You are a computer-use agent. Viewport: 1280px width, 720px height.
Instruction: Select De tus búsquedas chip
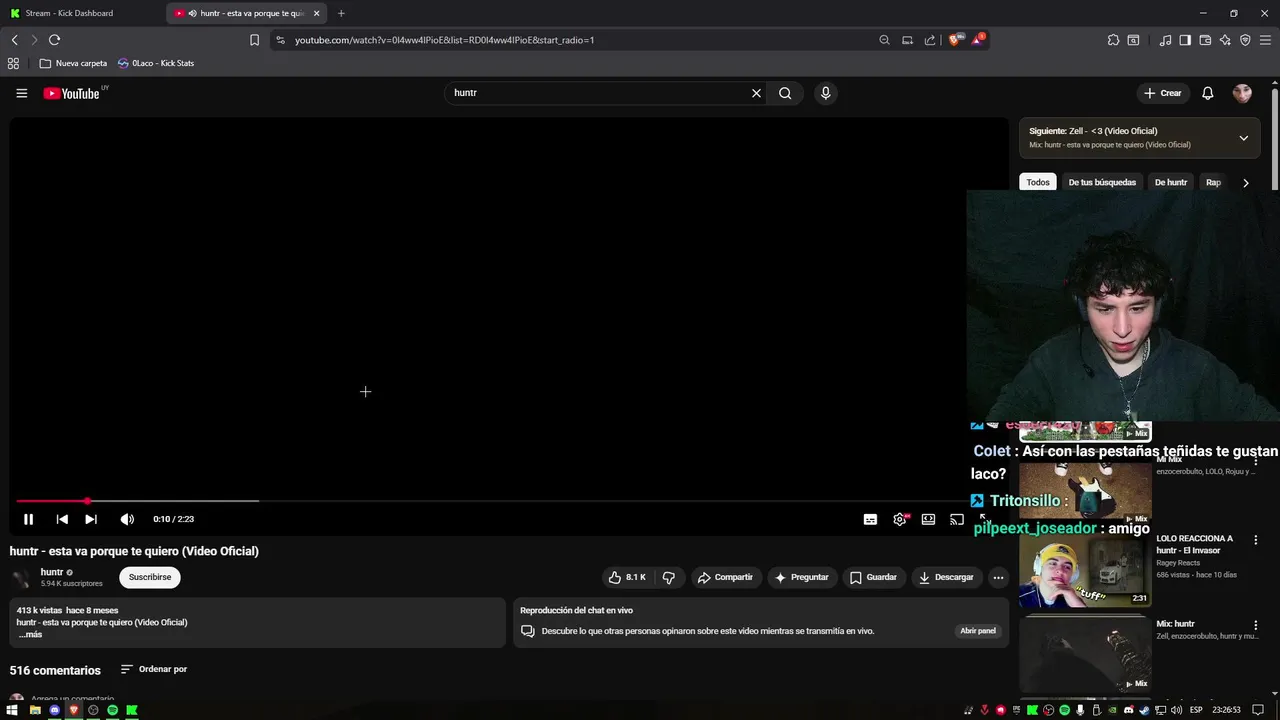click(x=1102, y=182)
